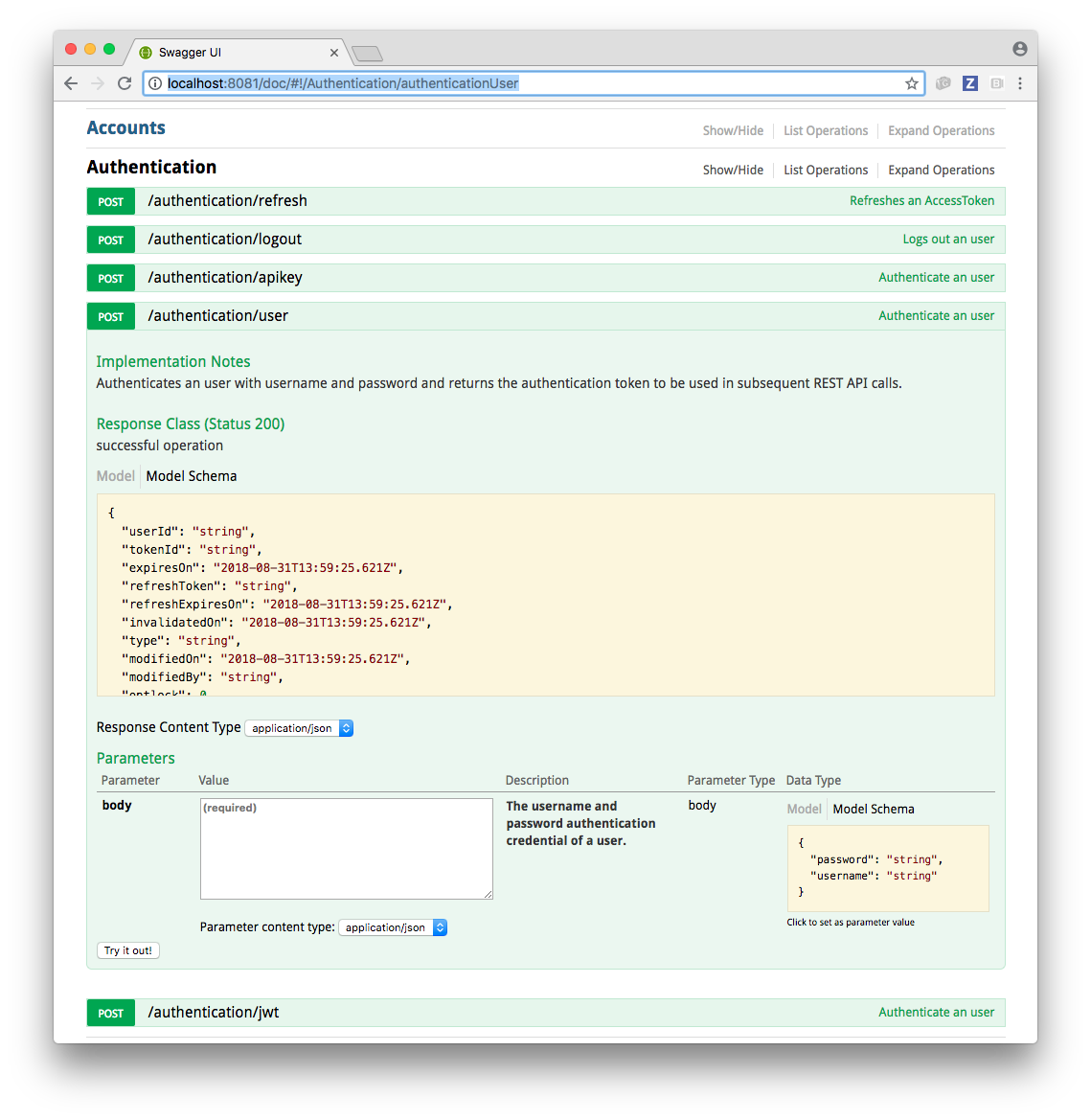Image resolution: width=1091 pixels, height=1120 pixels.
Task: Click POST badge for /authentication/user
Action: tap(111, 316)
